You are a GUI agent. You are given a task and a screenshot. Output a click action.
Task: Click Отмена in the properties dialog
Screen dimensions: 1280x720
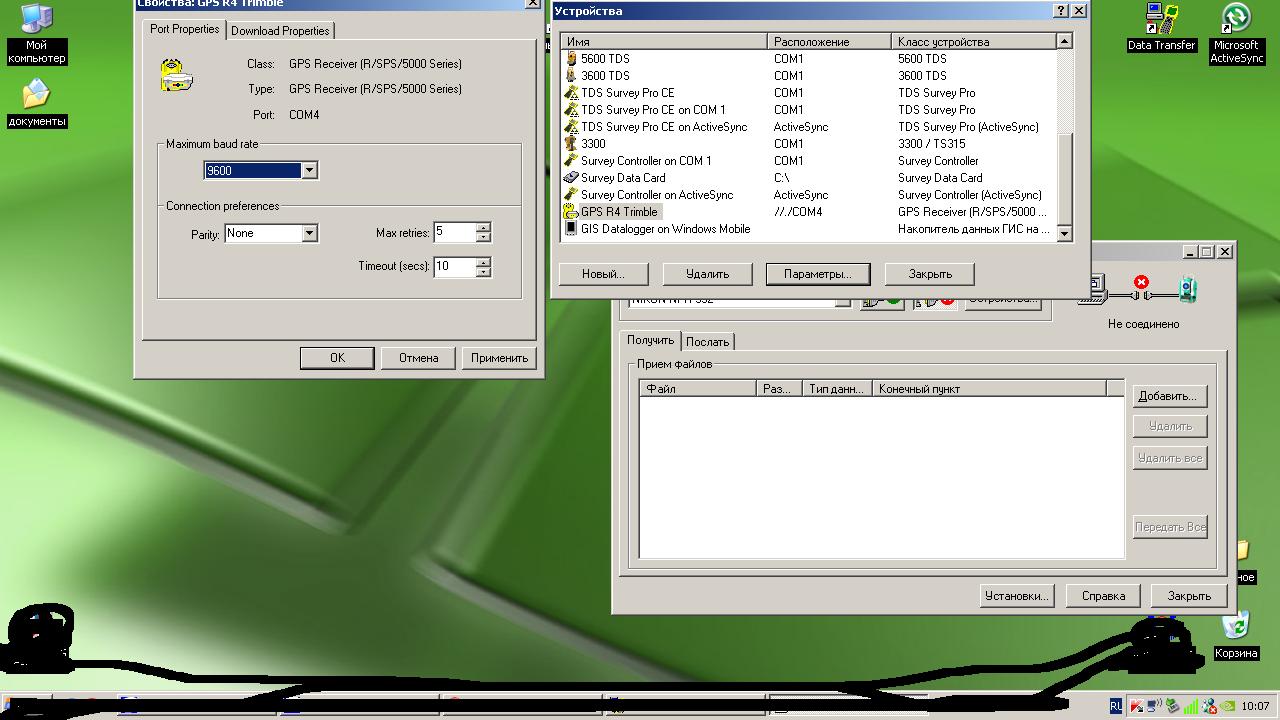419,358
